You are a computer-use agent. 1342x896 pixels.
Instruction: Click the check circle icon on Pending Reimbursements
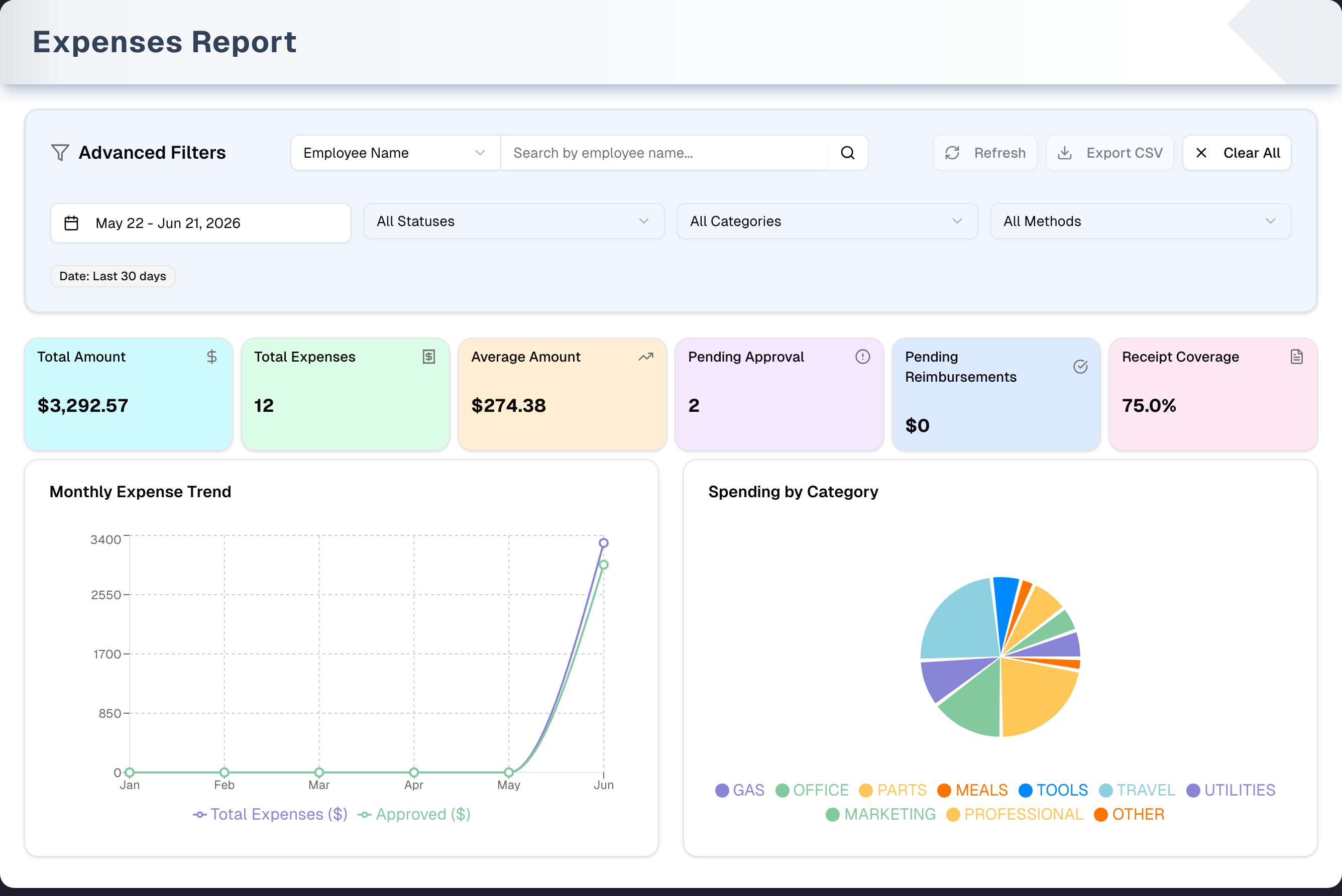tap(1080, 367)
